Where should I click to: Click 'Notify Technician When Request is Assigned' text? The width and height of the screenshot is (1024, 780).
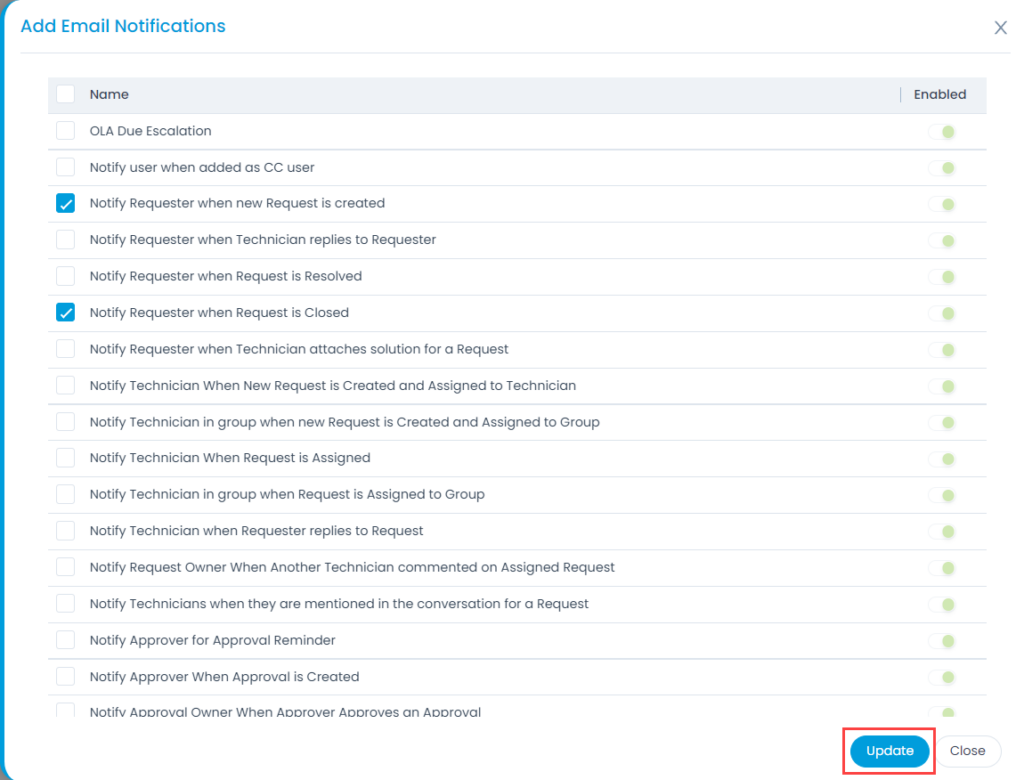230,458
